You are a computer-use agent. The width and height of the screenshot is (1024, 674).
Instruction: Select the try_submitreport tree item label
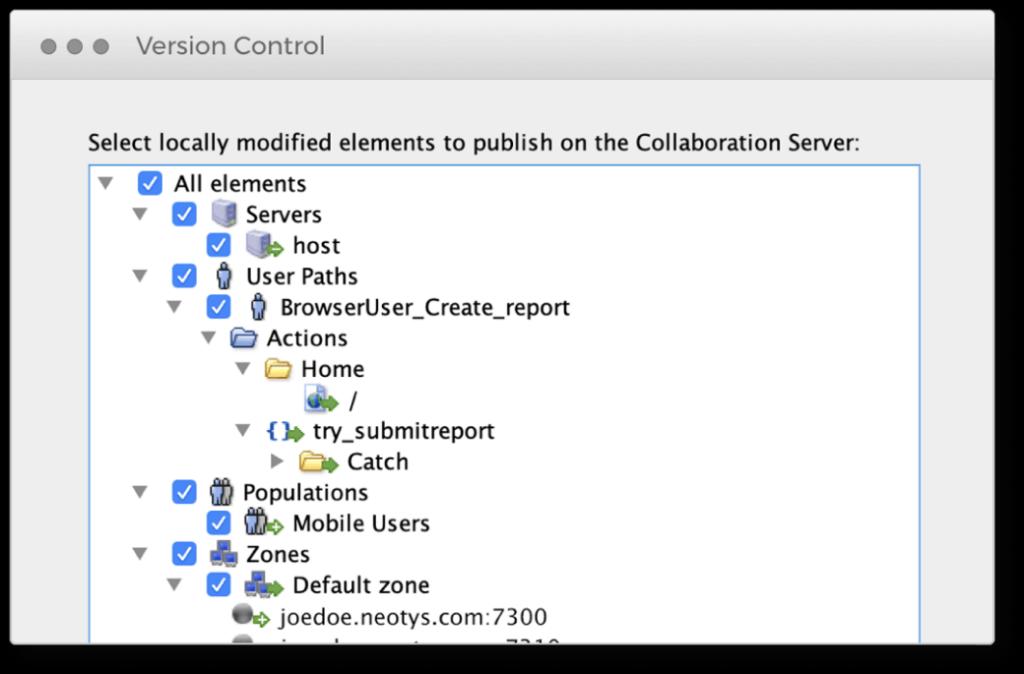coord(403,431)
